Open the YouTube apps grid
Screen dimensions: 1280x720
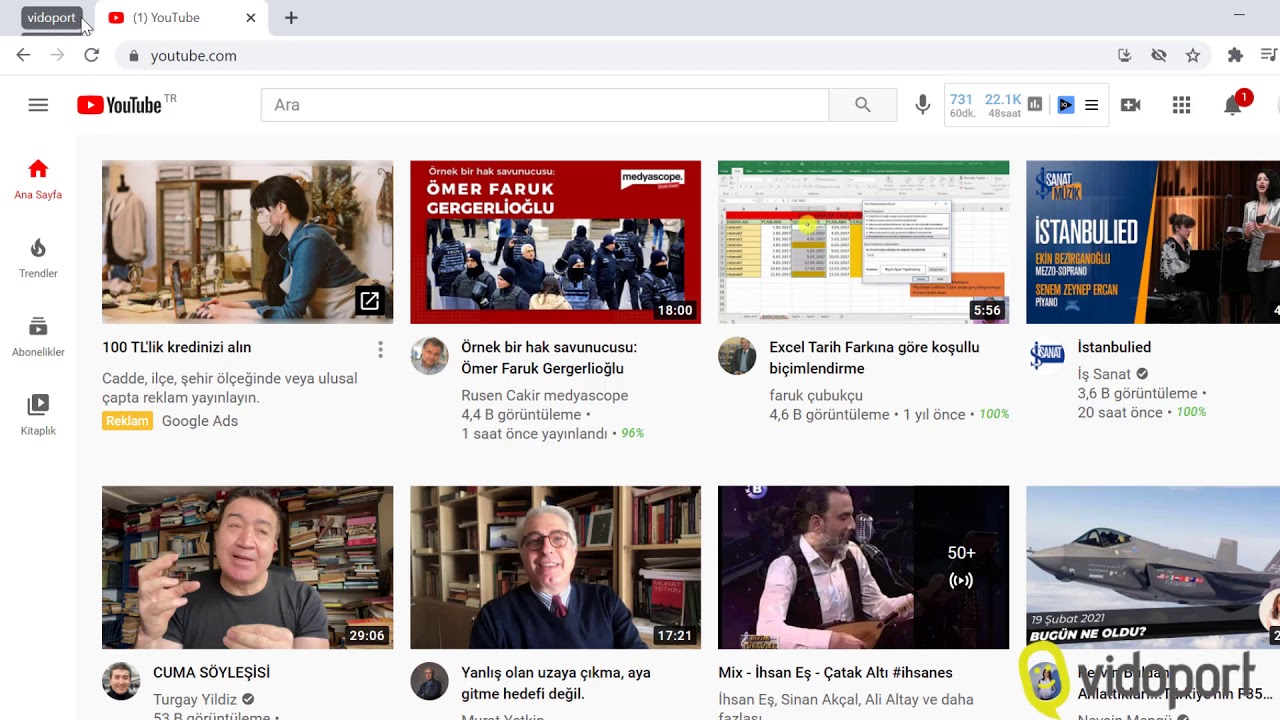pos(1181,105)
